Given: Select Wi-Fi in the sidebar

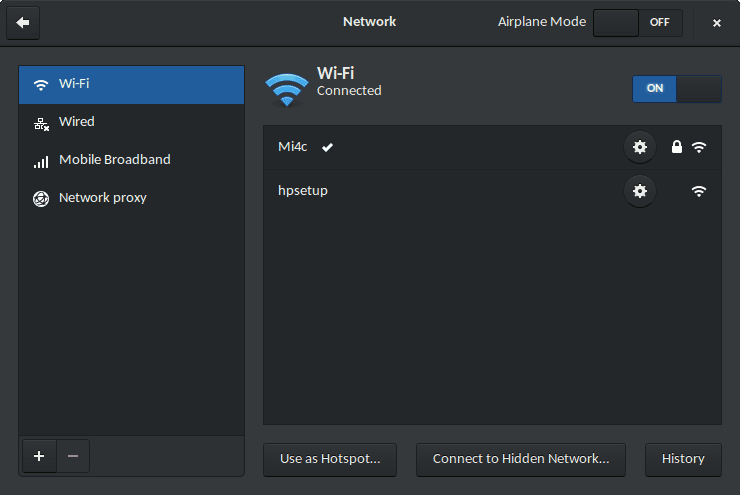Looking at the screenshot, I should [131, 84].
